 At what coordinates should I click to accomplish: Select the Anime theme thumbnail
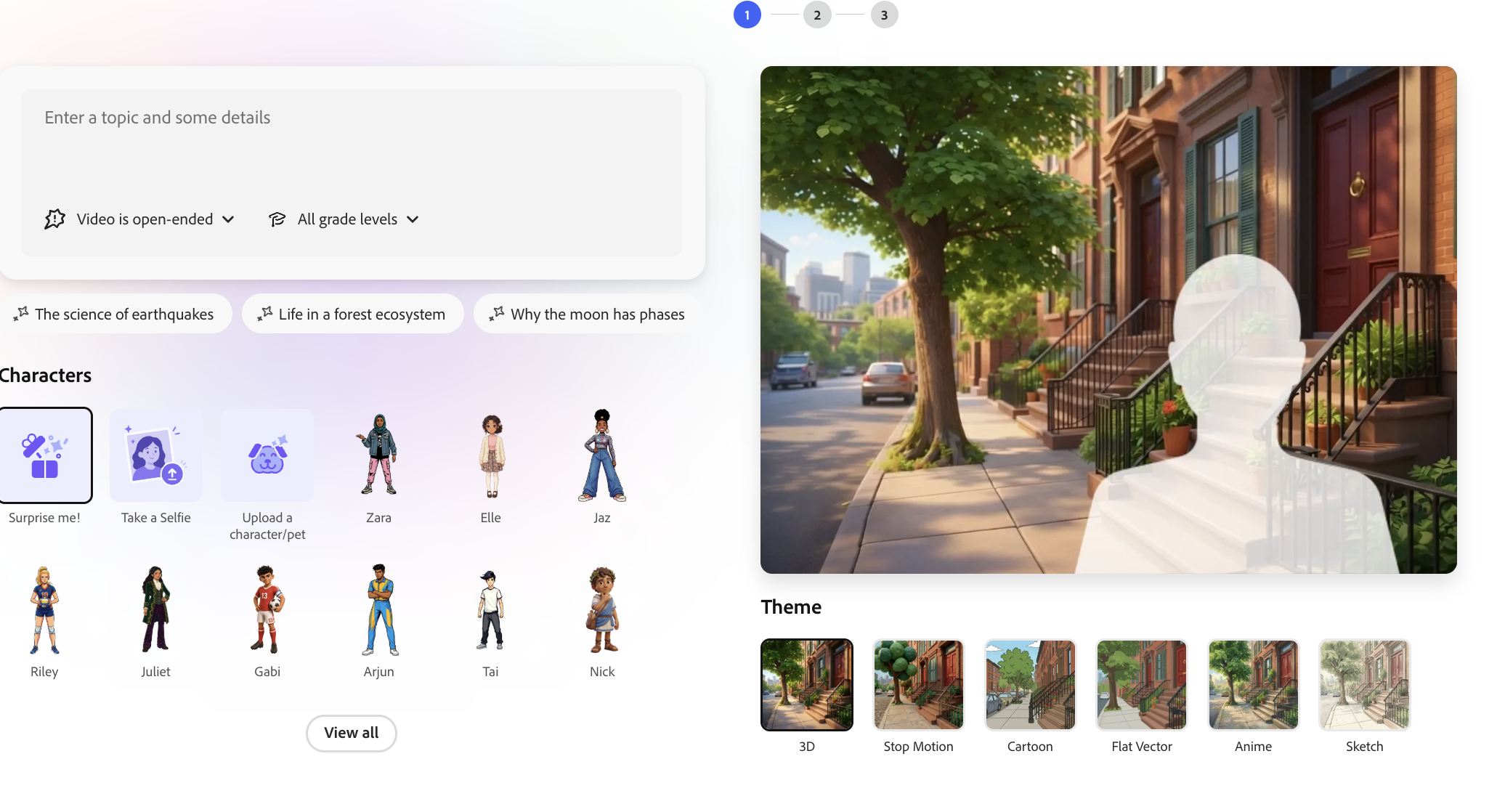(1254, 685)
